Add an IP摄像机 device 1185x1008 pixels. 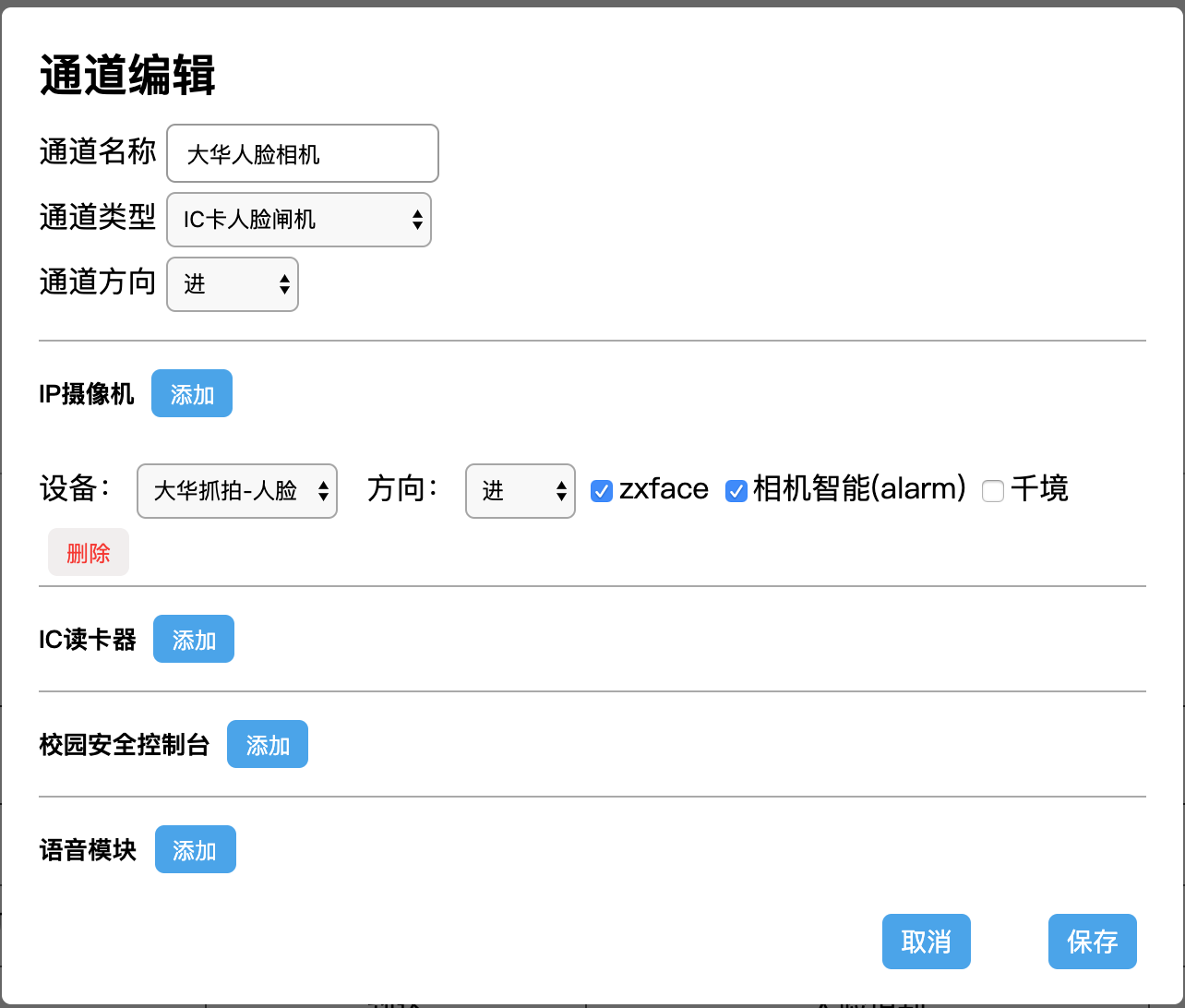tap(192, 394)
